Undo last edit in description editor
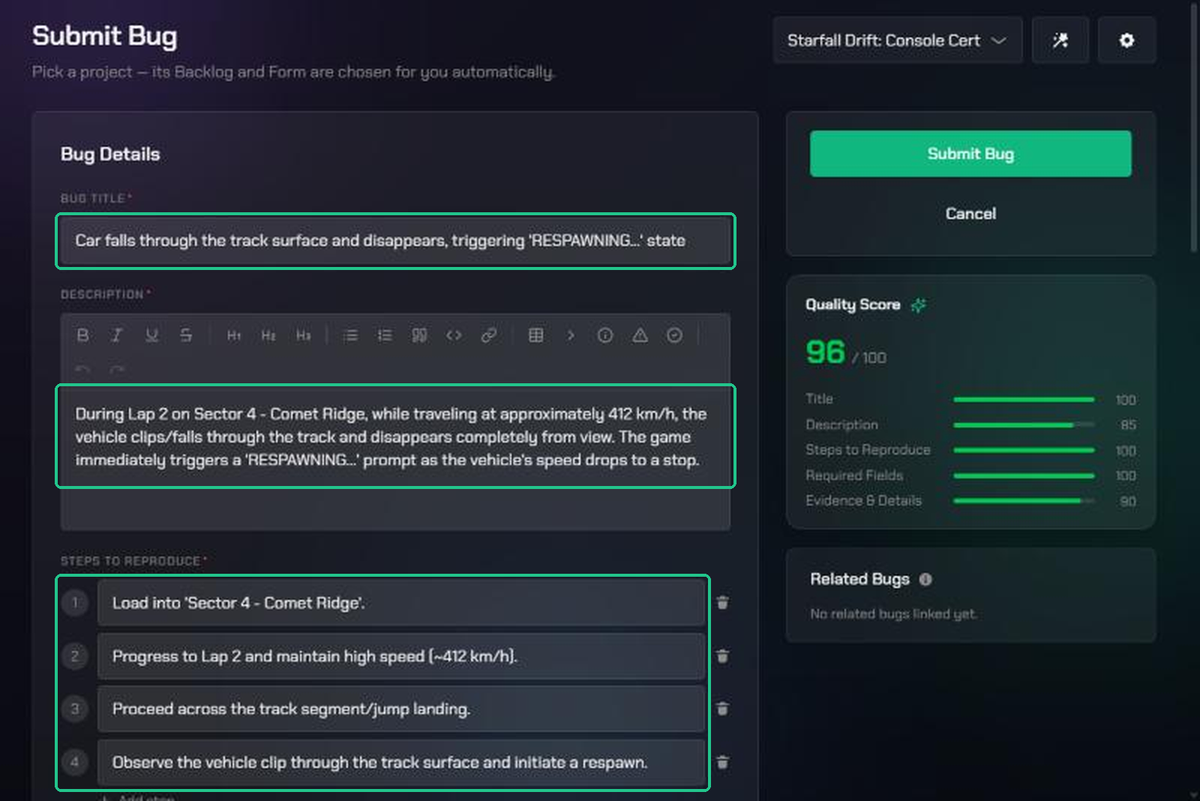This screenshot has height=801, width=1200. point(83,369)
